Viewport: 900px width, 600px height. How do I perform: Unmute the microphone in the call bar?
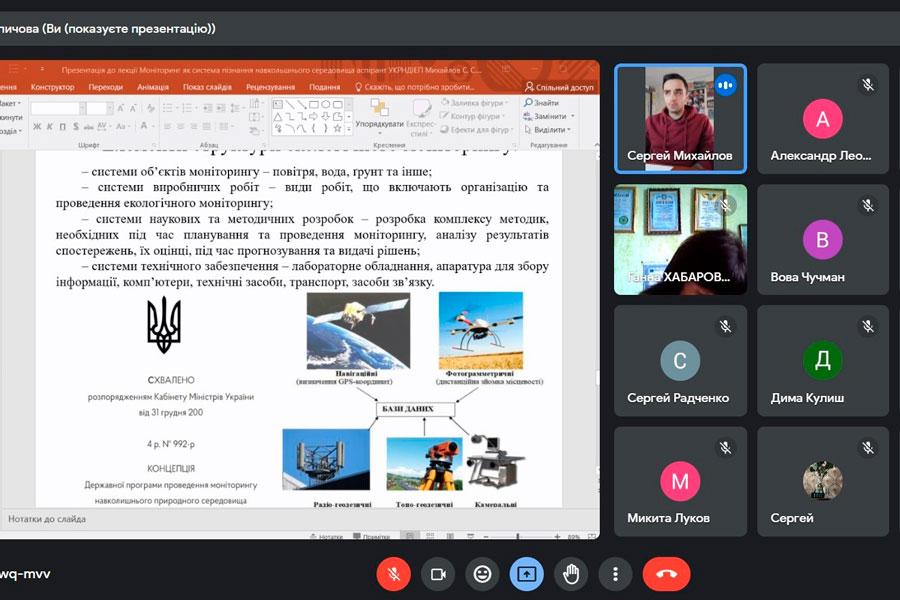coord(393,574)
